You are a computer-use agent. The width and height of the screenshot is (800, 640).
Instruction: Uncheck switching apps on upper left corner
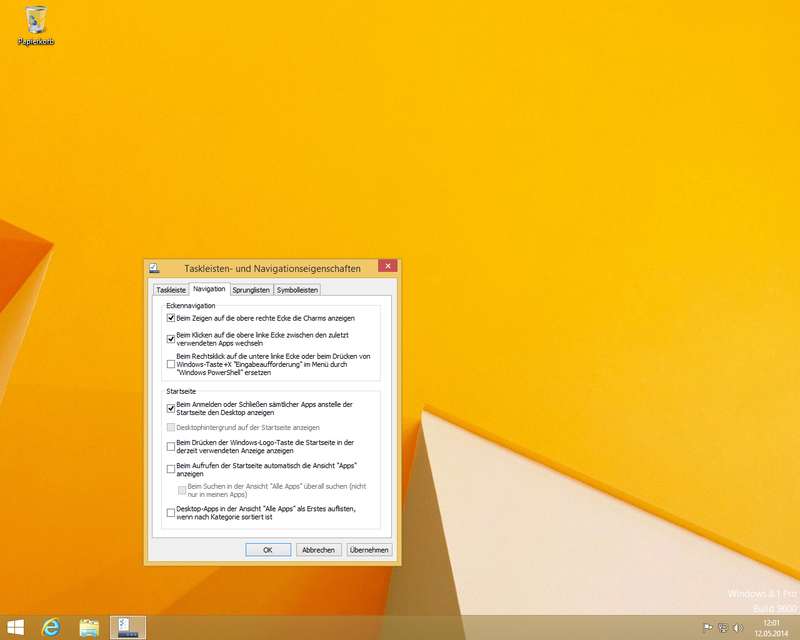click(171, 339)
